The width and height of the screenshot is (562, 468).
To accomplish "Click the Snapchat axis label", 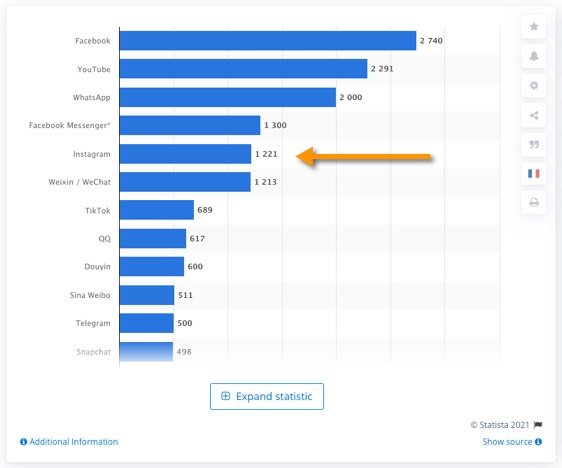I will tap(94, 352).
